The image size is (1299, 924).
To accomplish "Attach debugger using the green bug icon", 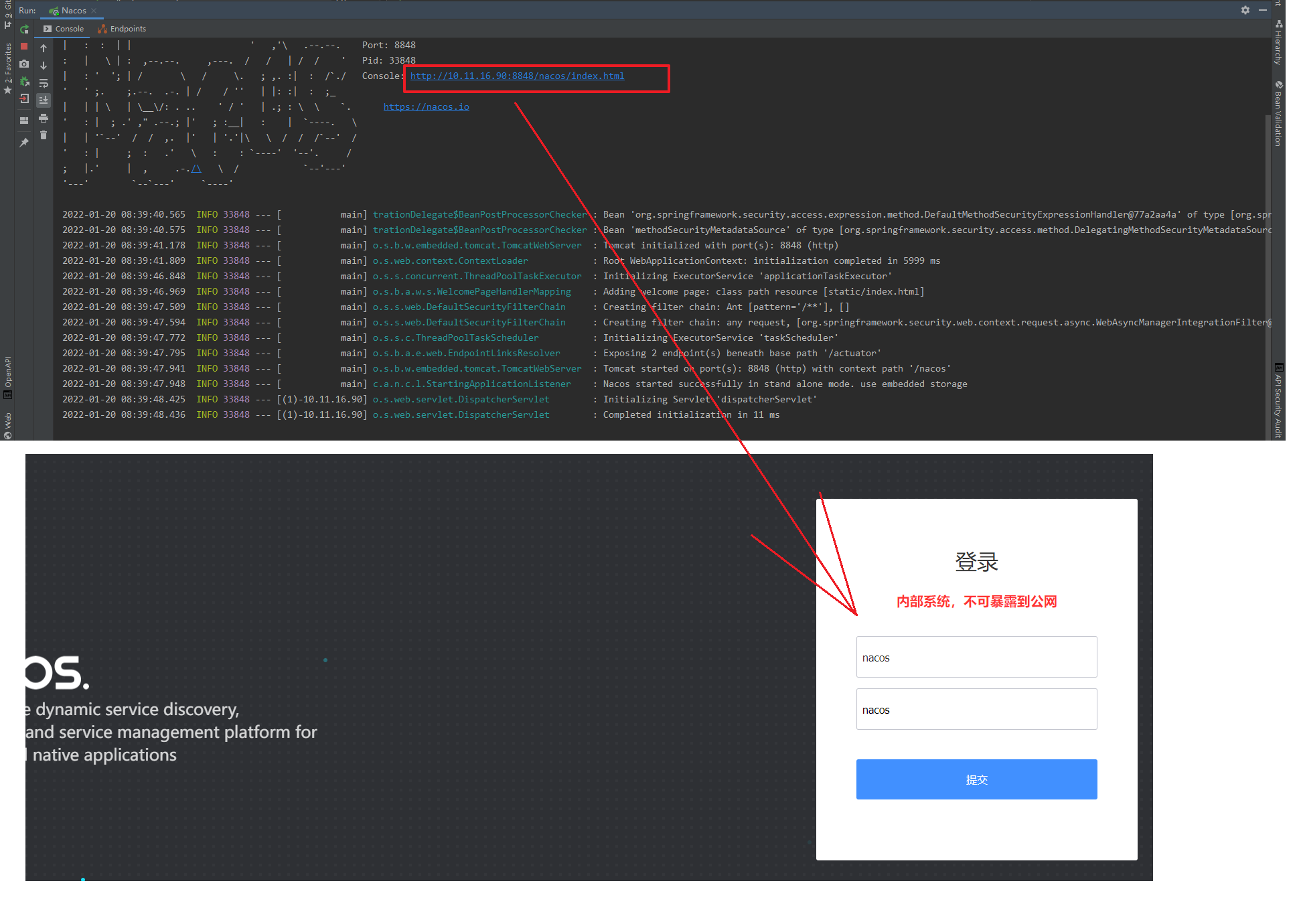I will coord(24,82).
